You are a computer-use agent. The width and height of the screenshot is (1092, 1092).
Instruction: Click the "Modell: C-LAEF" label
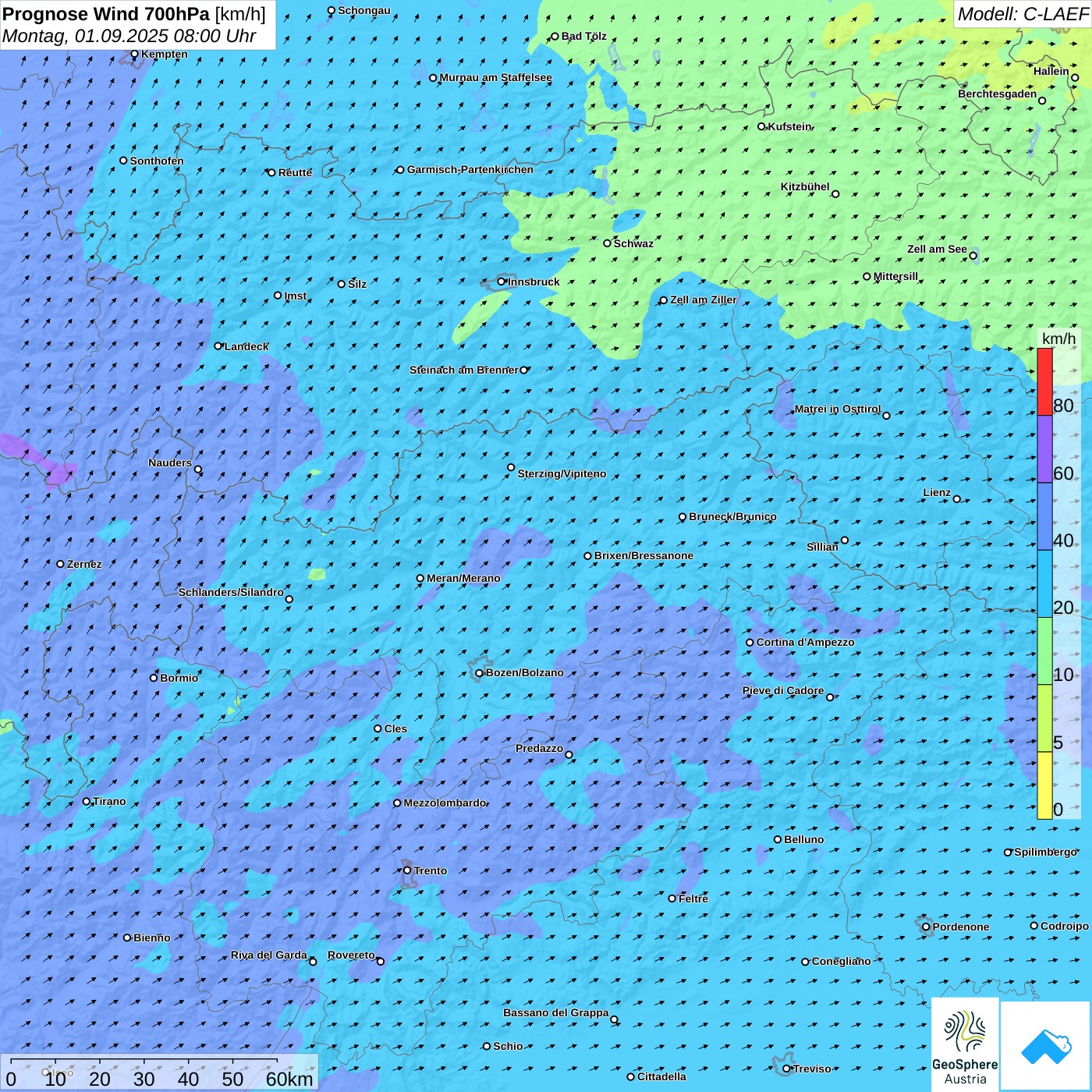point(1023,14)
